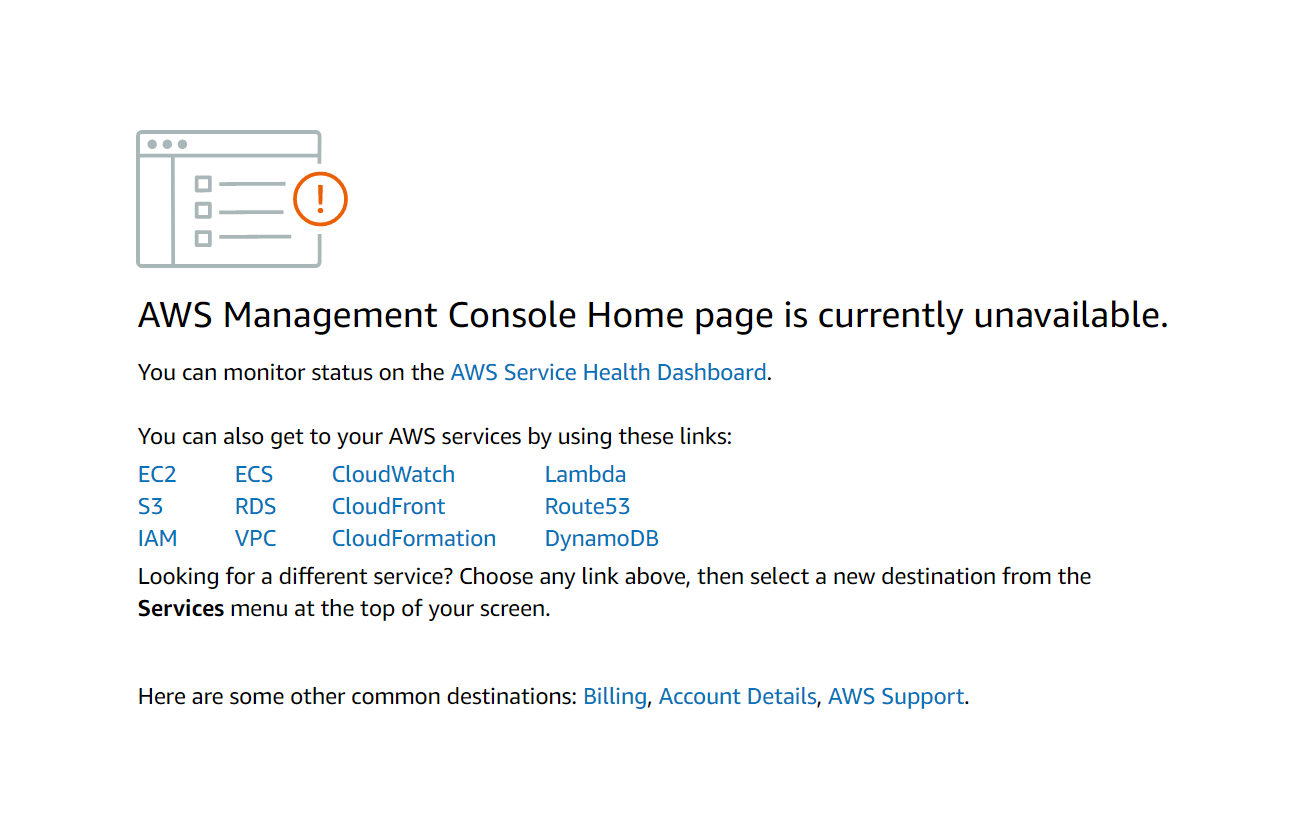Go to the EC2 service link
The width and height of the screenshot is (1307, 819).
(157, 474)
